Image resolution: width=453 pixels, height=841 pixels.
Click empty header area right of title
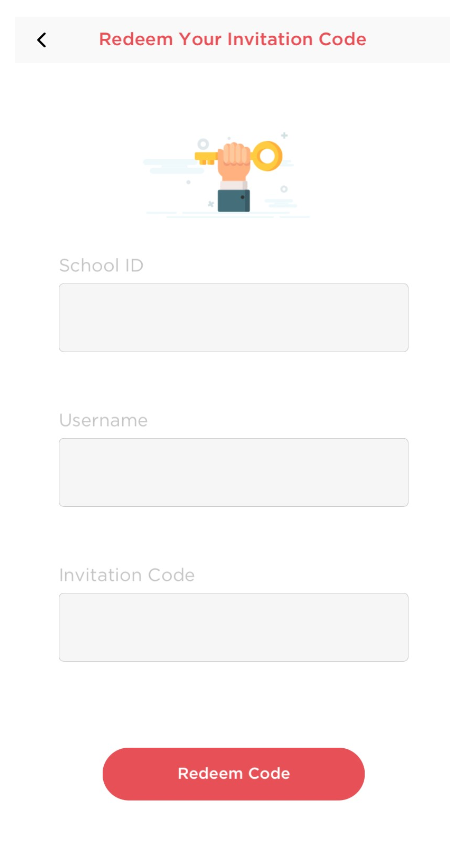coord(409,40)
